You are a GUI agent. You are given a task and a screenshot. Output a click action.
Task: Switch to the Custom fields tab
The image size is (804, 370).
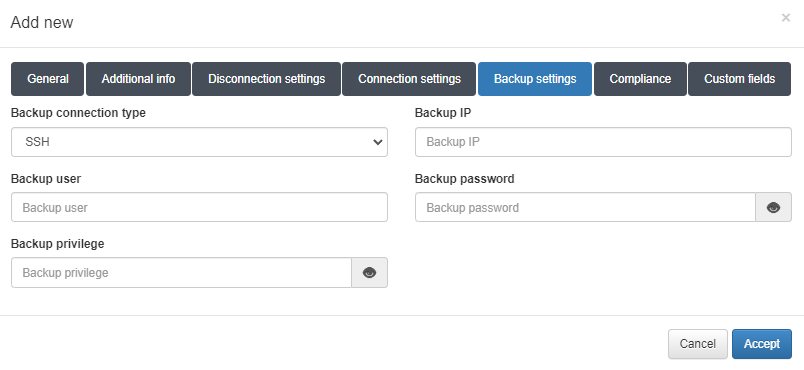(x=739, y=79)
